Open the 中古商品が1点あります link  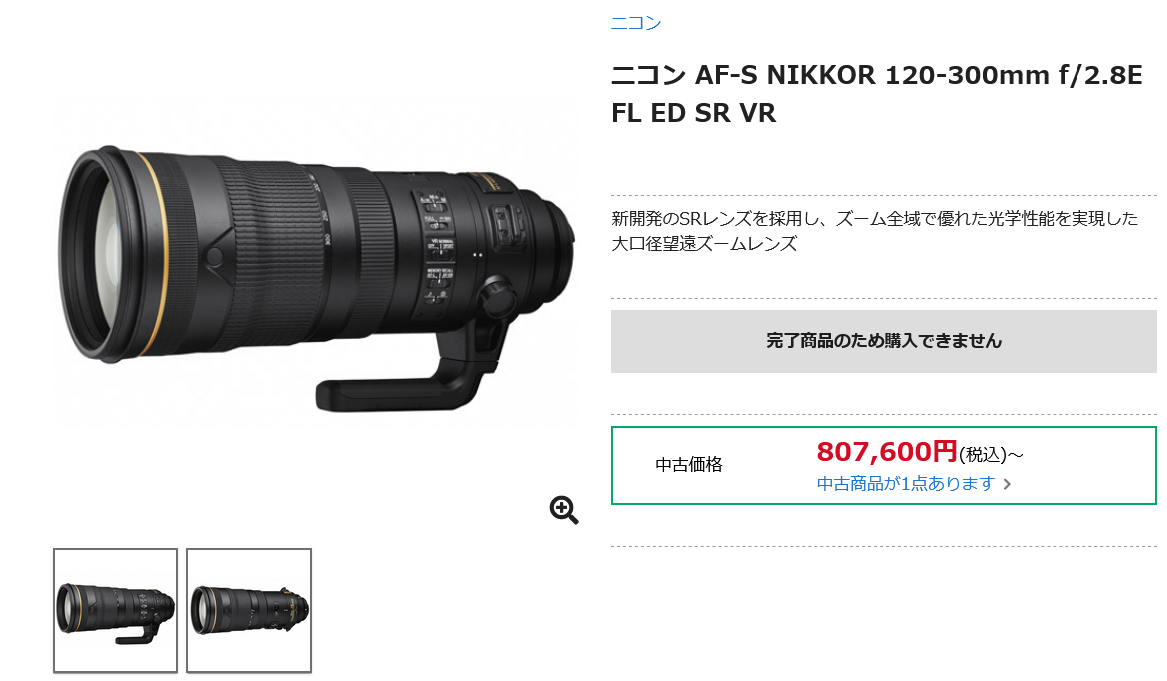[906, 484]
